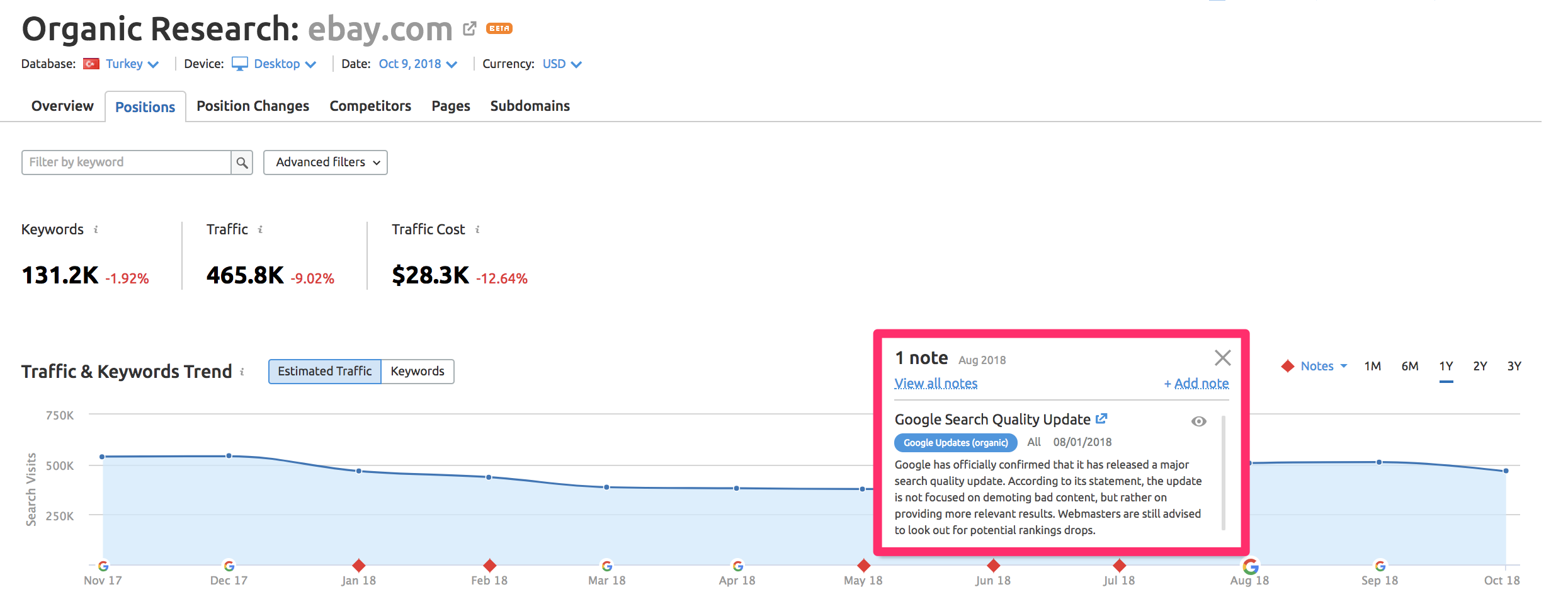Click red note diamond at Jun 18
Image resolution: width=1568 pixels, height=616 pixels.
tap(994, 565)
